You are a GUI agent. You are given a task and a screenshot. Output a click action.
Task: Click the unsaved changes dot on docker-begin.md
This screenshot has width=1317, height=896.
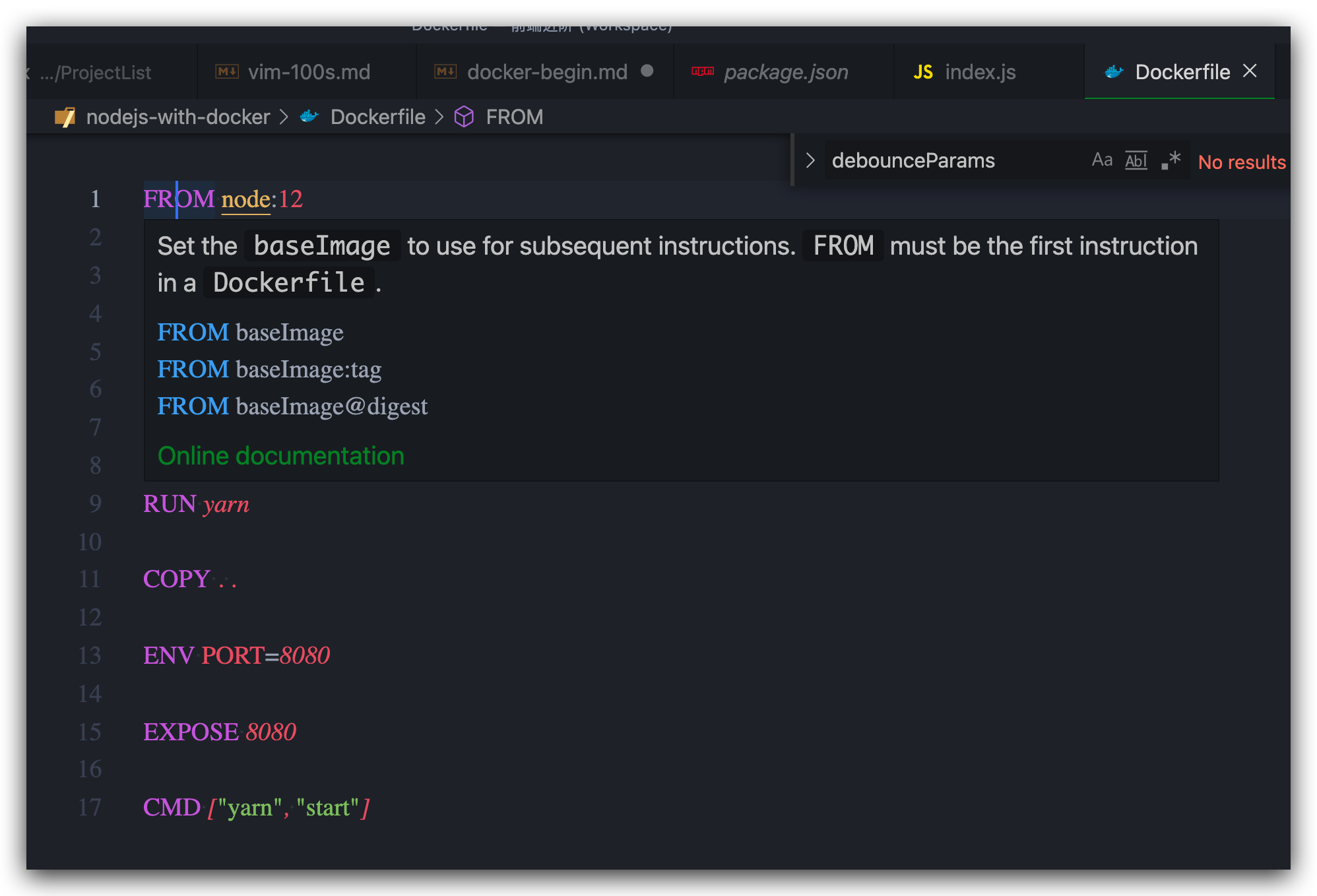coord(647,71)
